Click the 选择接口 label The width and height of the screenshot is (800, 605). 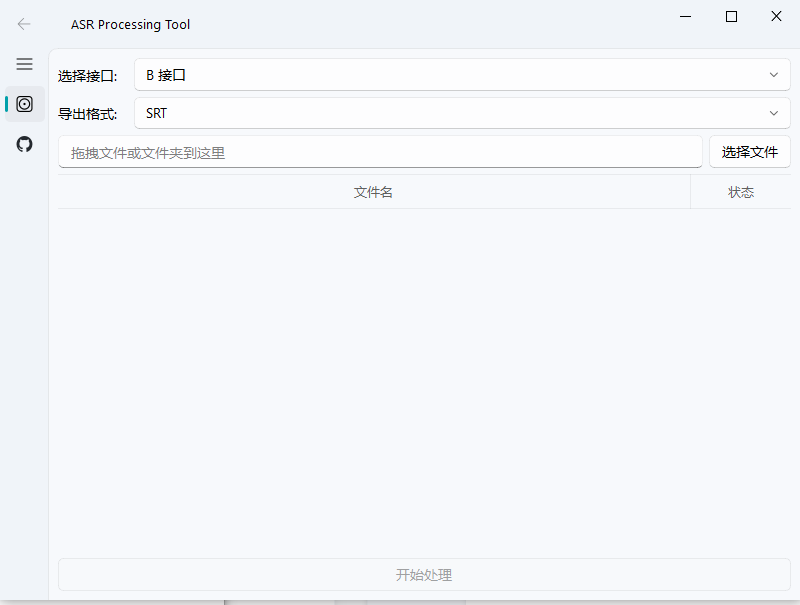coord(88,76)
